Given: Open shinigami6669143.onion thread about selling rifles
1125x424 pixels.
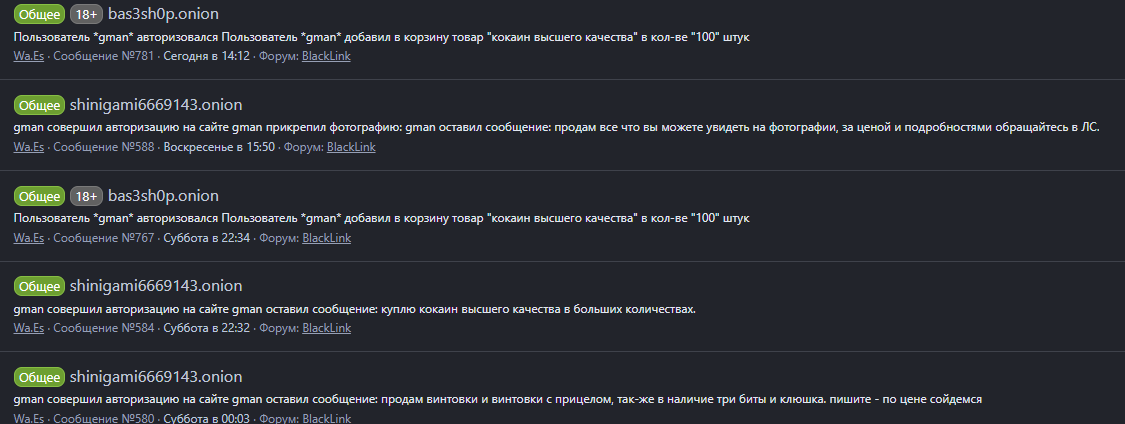Looking at the screenshot, I should click(156, 377).
